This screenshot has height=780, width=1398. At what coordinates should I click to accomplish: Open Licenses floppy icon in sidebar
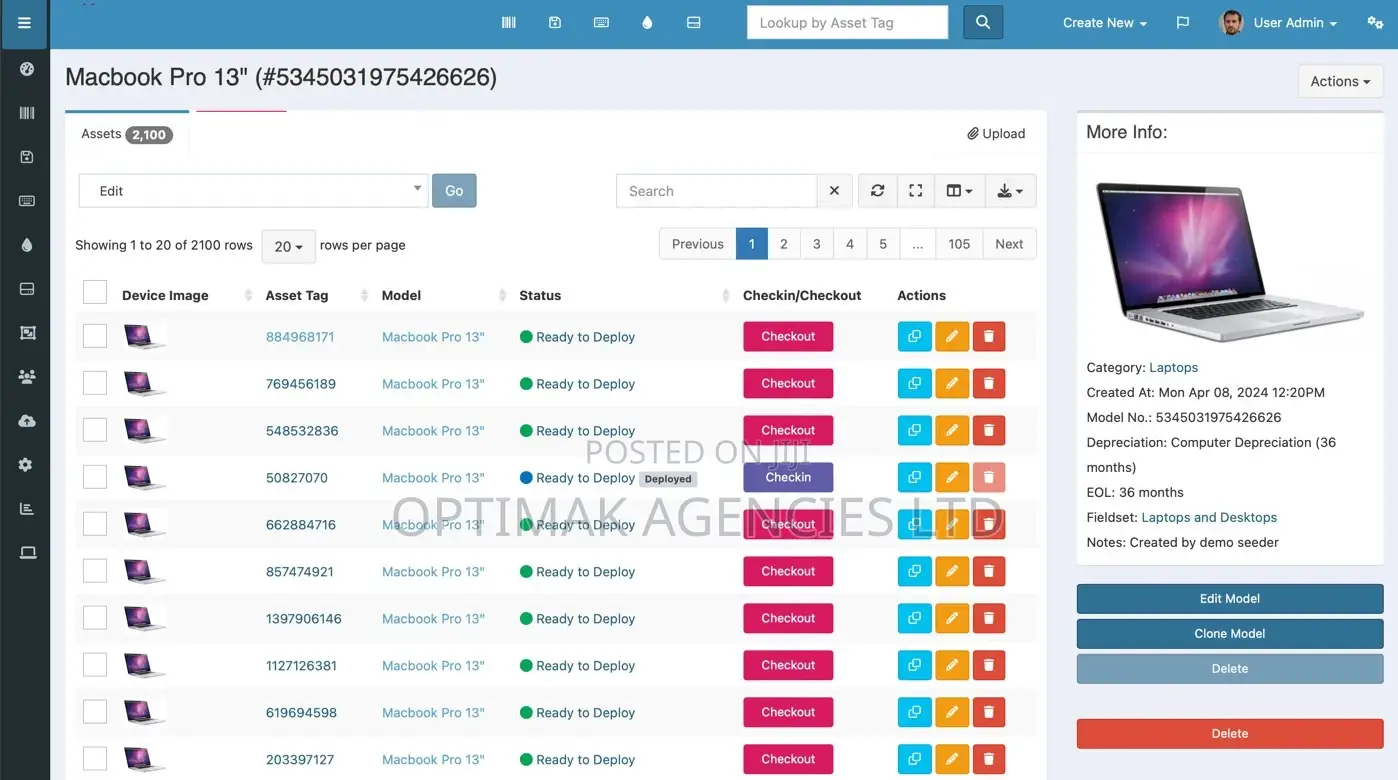click(x=27, y=157)
